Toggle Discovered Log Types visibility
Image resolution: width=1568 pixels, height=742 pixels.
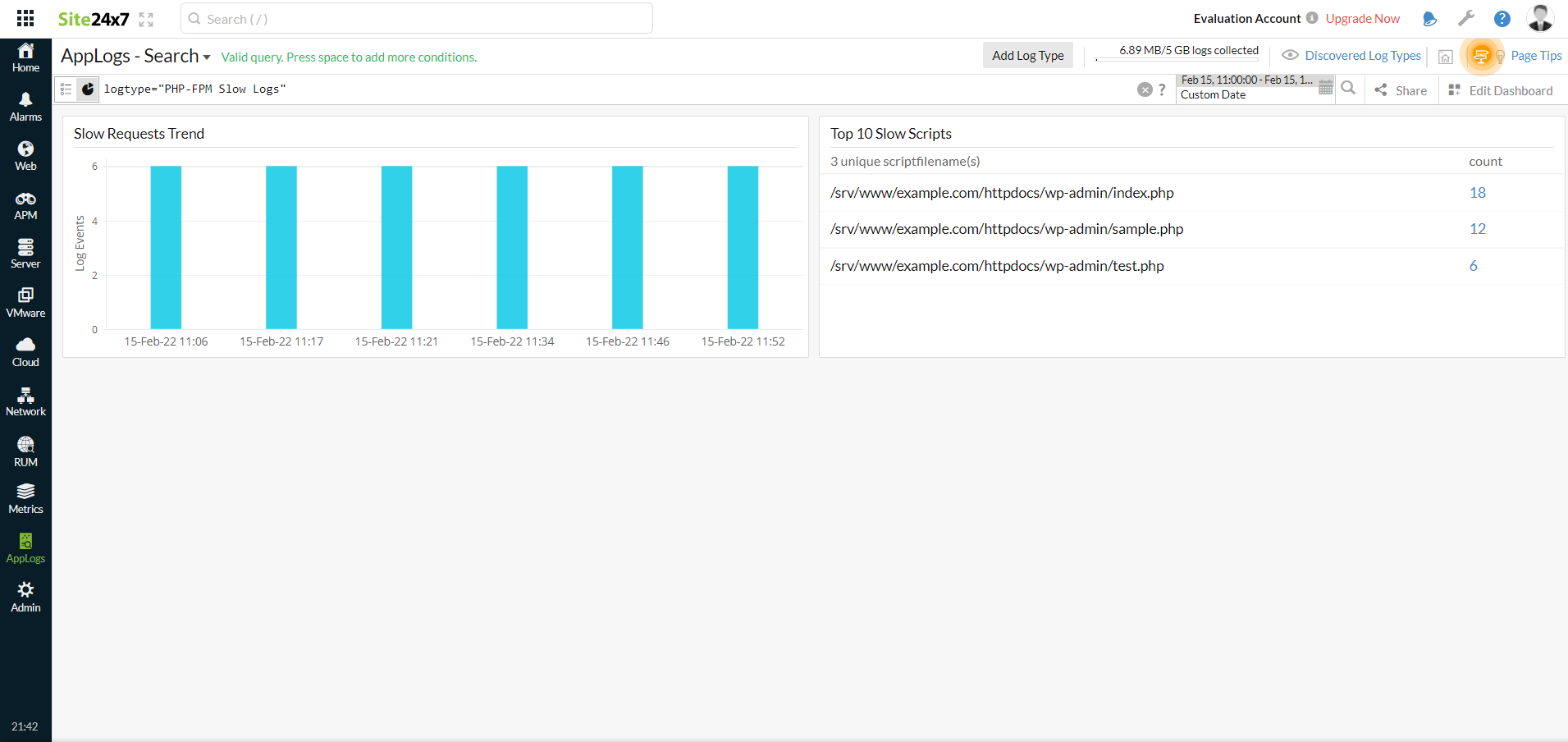click(x=1290, y=55)
